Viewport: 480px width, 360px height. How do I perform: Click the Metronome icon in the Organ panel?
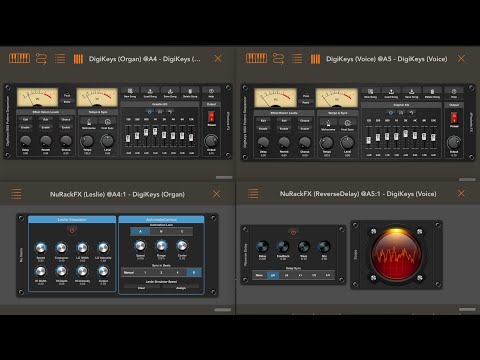click(89, 123)
